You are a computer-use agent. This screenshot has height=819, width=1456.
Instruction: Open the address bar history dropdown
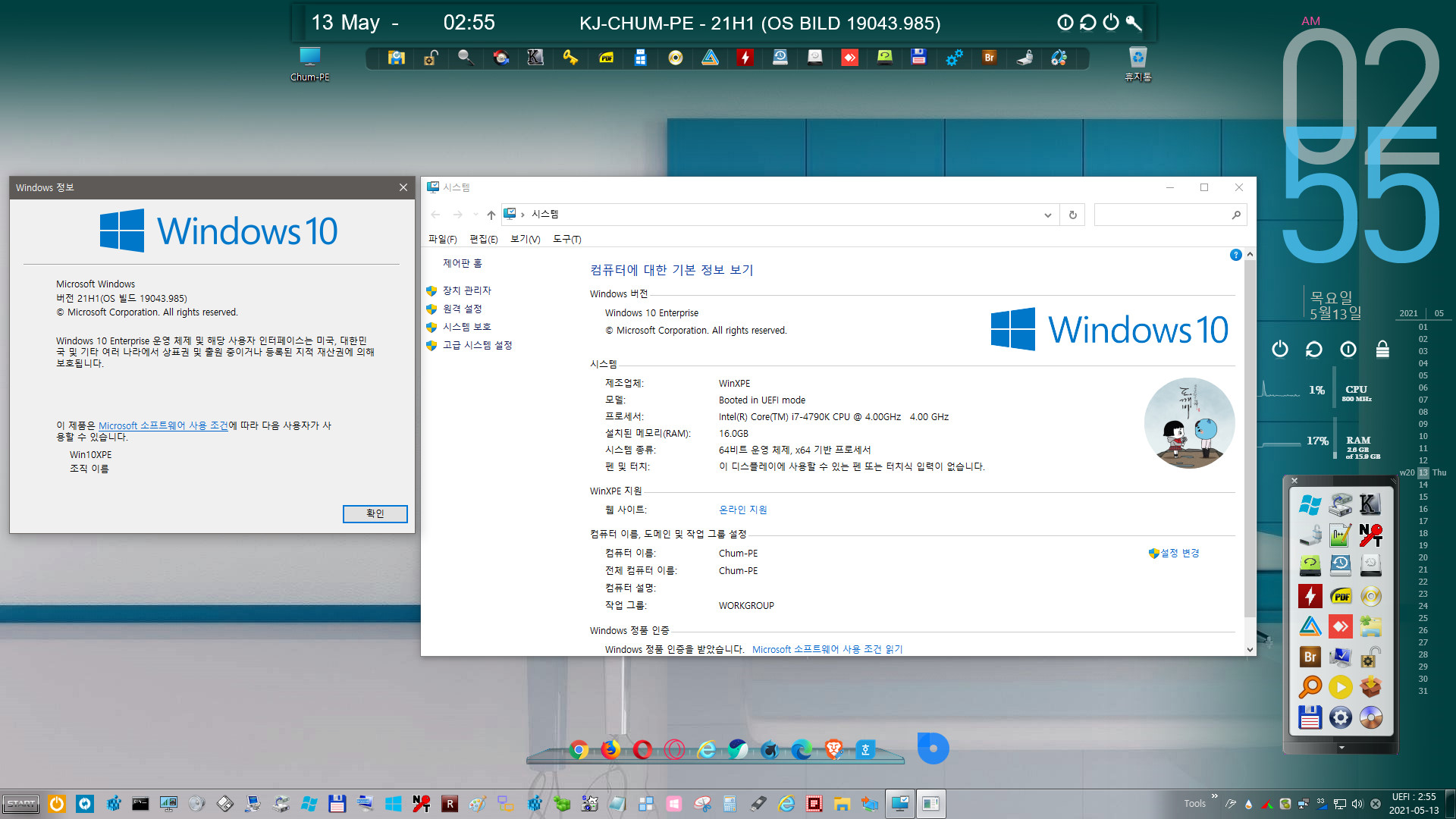tap(1047, 215)
